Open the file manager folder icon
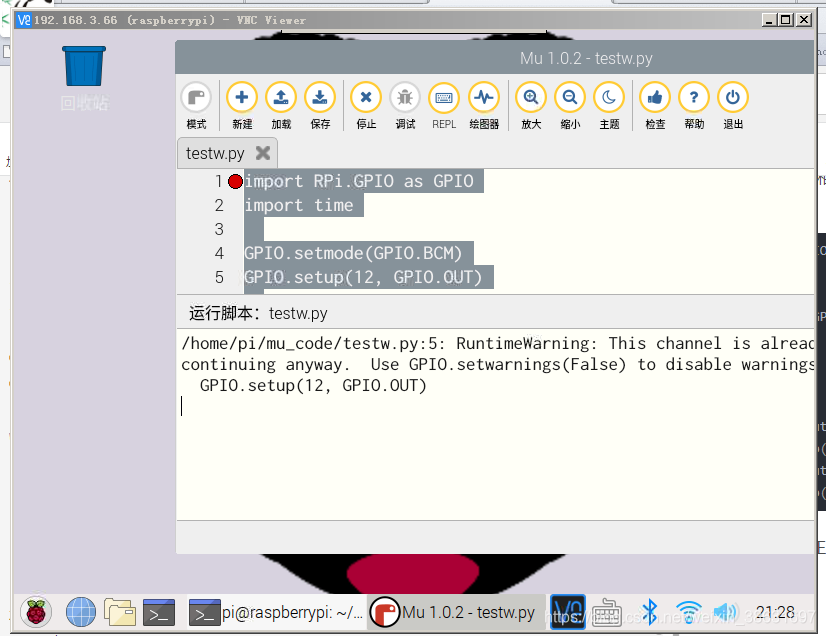The height and width of the screenshot is (636, 826). point(120,613)
